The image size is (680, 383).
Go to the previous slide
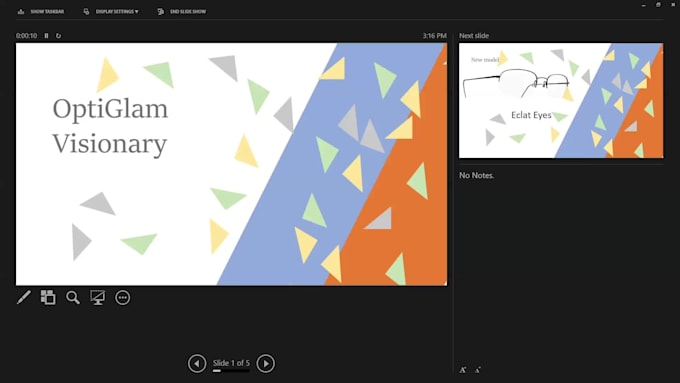pyautogui.click(x=197, y=363)
